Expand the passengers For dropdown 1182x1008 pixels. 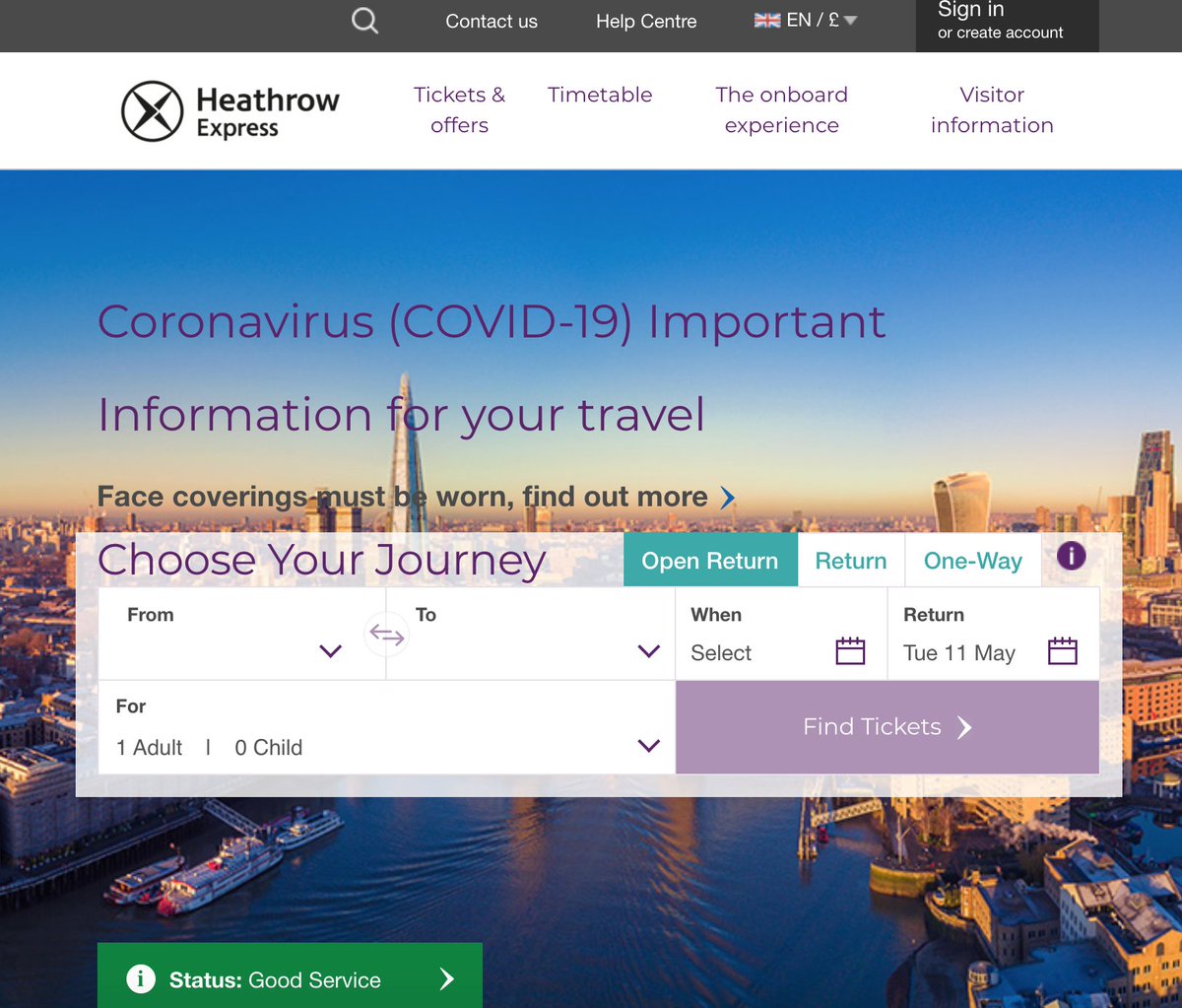coord(648,746)
